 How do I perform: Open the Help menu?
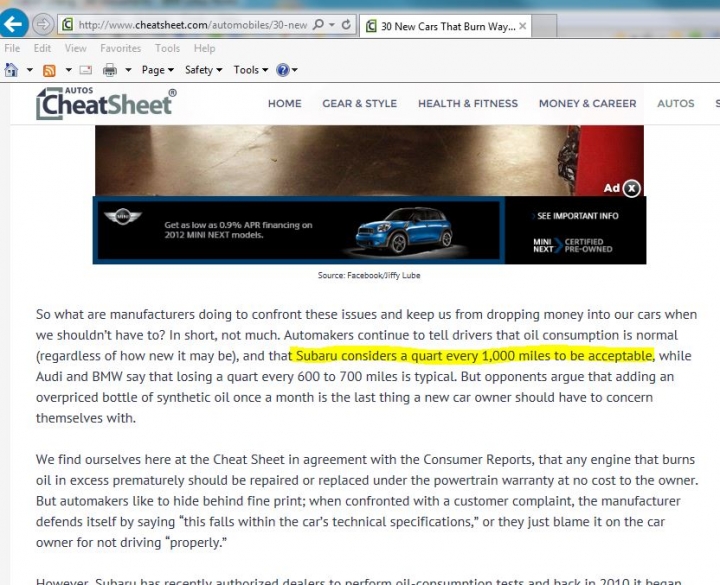coord(204,48)
